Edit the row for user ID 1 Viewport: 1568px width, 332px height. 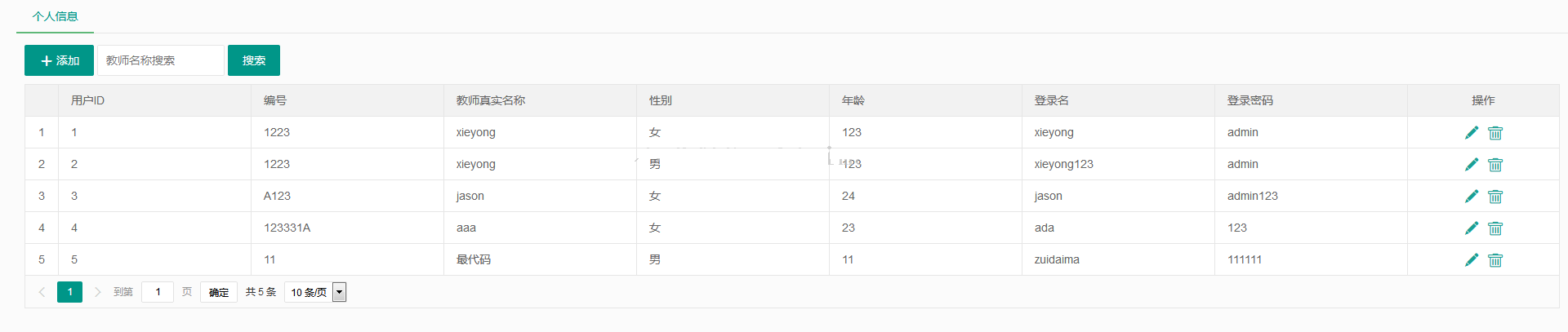point(1472,132)
